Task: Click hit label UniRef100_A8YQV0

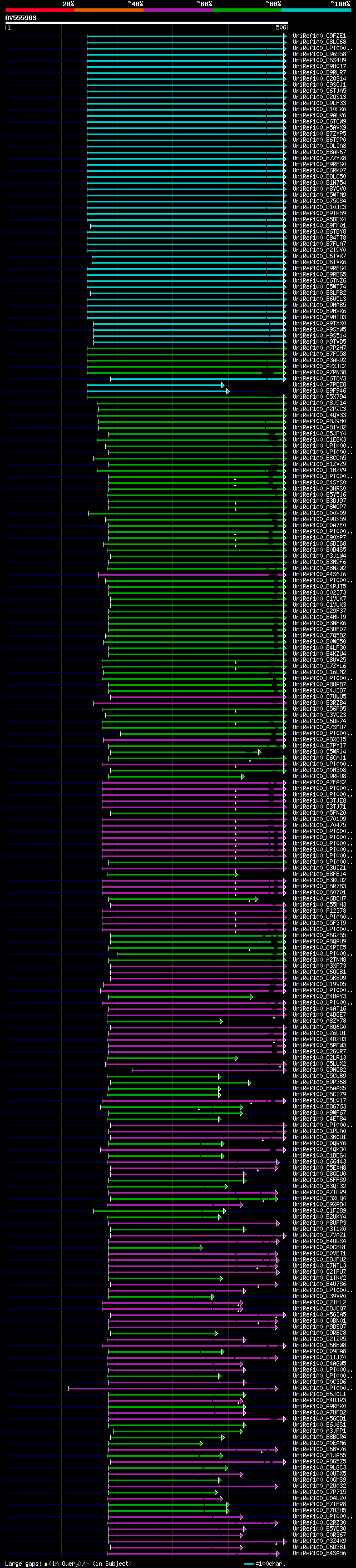Action: [x=319, y=189]
